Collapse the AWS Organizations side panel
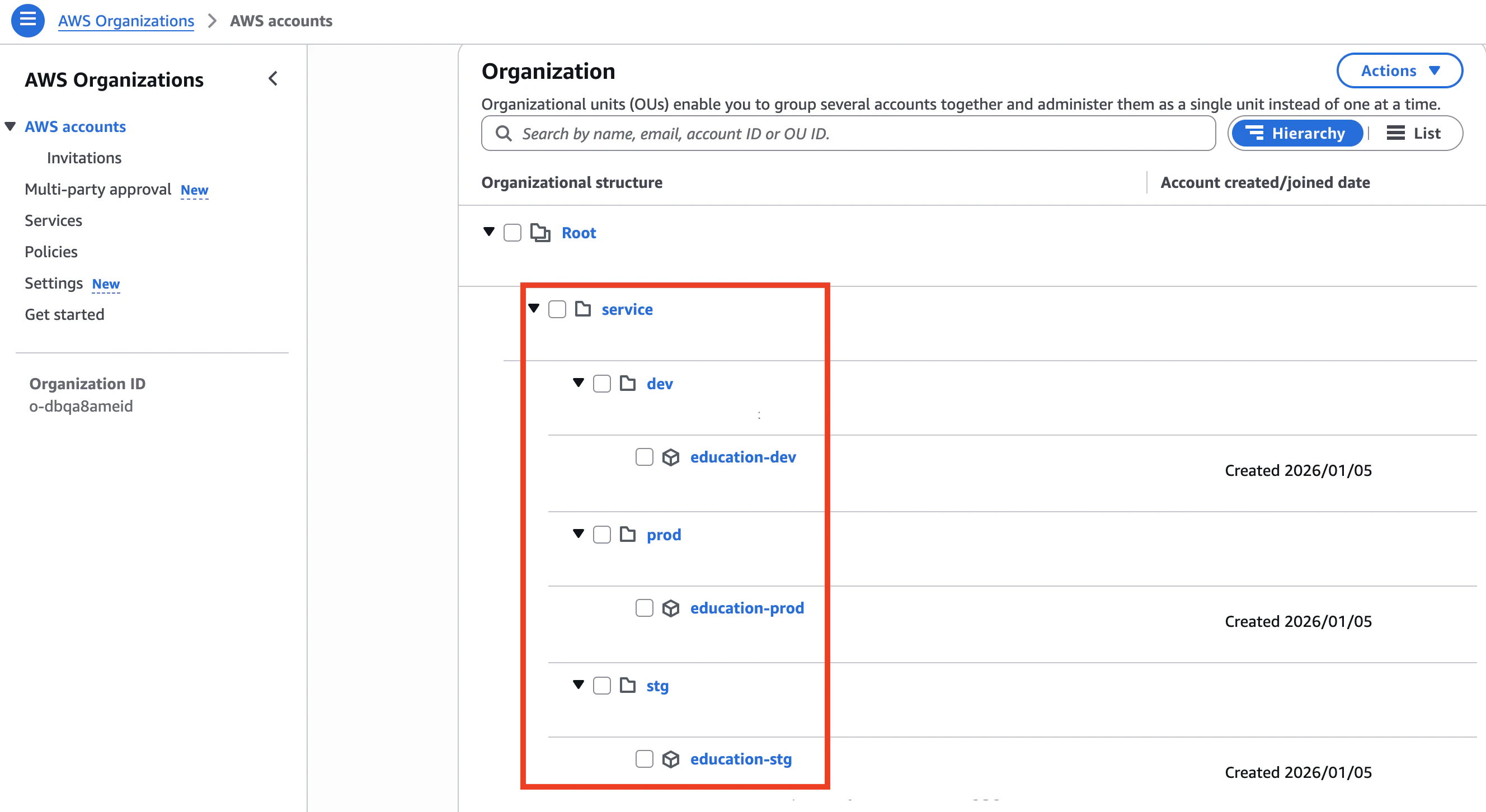The width and height of the screenshot is (1486, 812). click(274, 79)
